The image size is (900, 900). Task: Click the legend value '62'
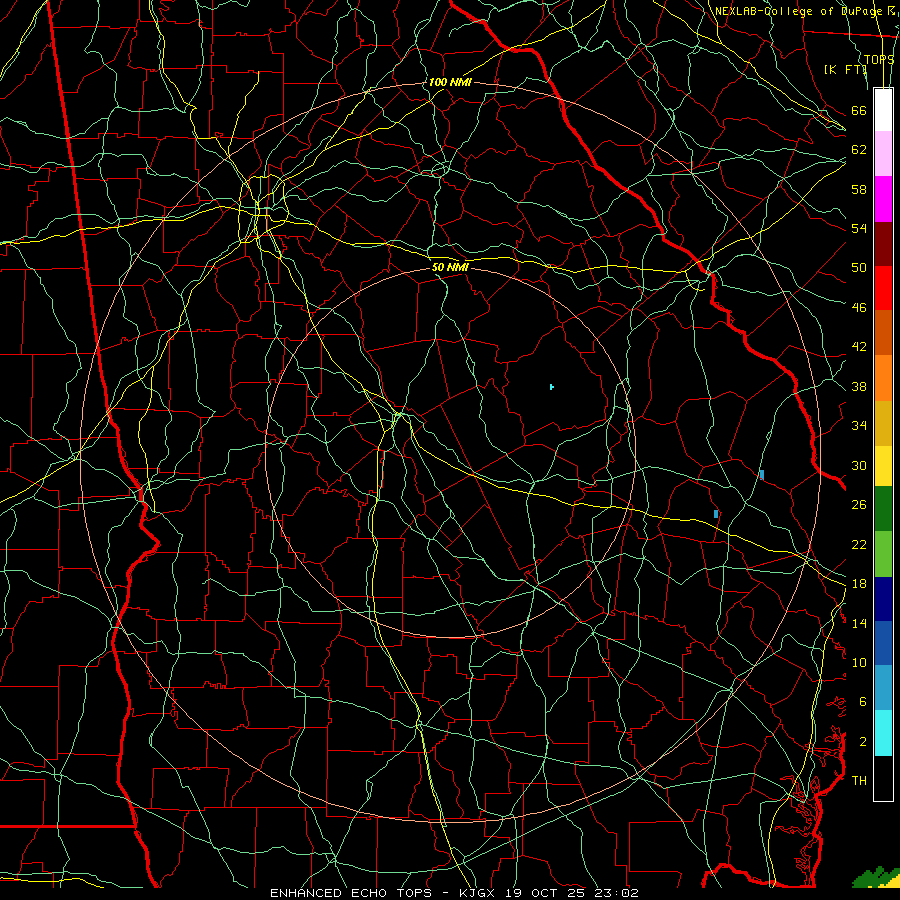[859, 150]
